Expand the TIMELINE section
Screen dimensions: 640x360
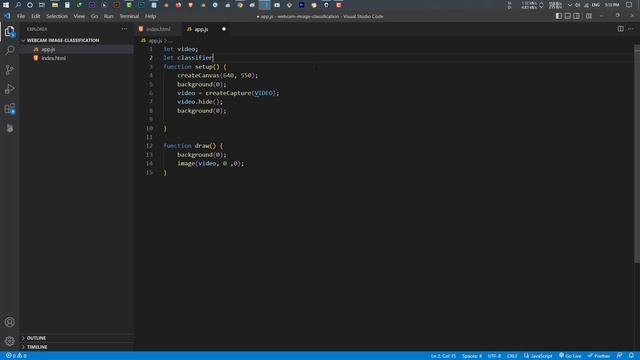37,347
